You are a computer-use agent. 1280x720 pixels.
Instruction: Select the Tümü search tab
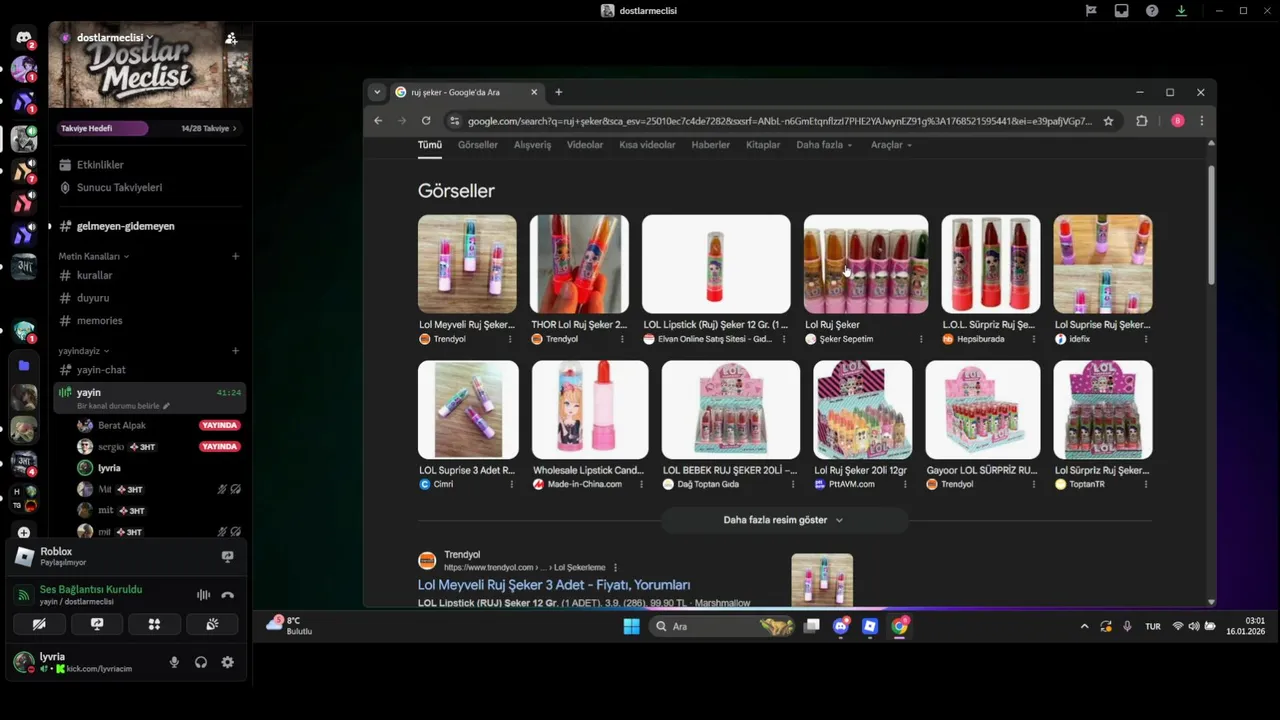pyautogui.click(x=429, y=145)
